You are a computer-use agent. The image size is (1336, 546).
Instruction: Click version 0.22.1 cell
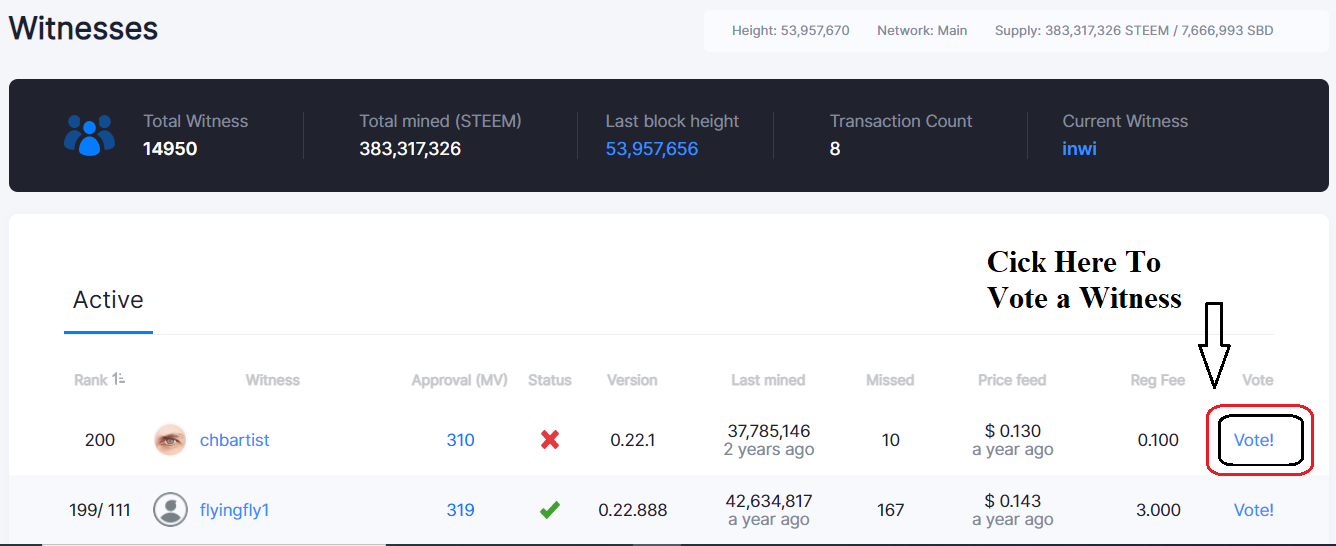pyautogui.click(x=633, y=440)
